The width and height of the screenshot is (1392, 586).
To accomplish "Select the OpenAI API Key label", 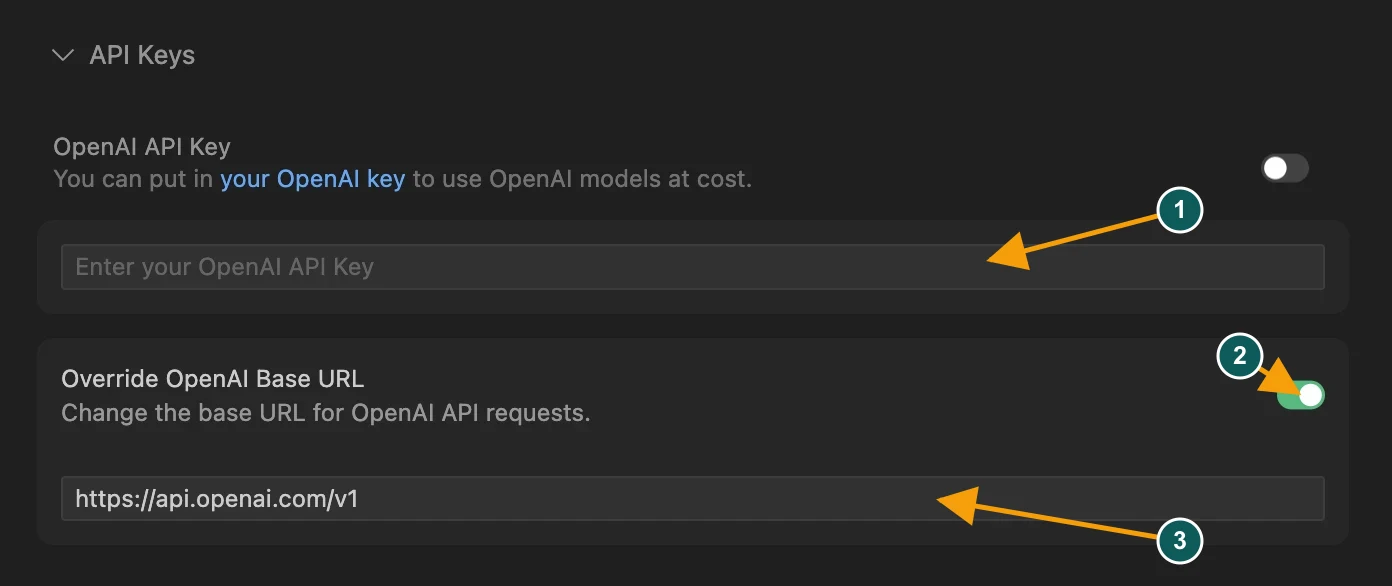I will [142, 147].
